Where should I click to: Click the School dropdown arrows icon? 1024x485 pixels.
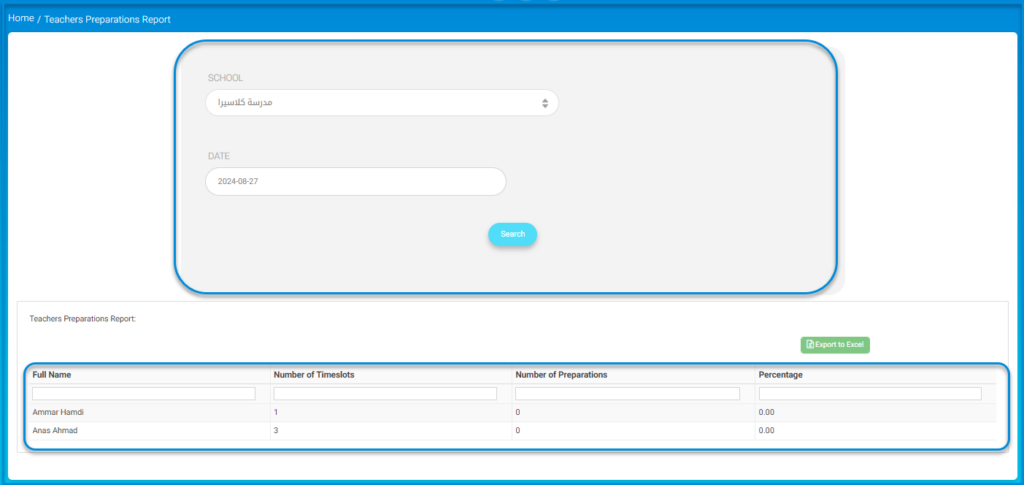545,103
